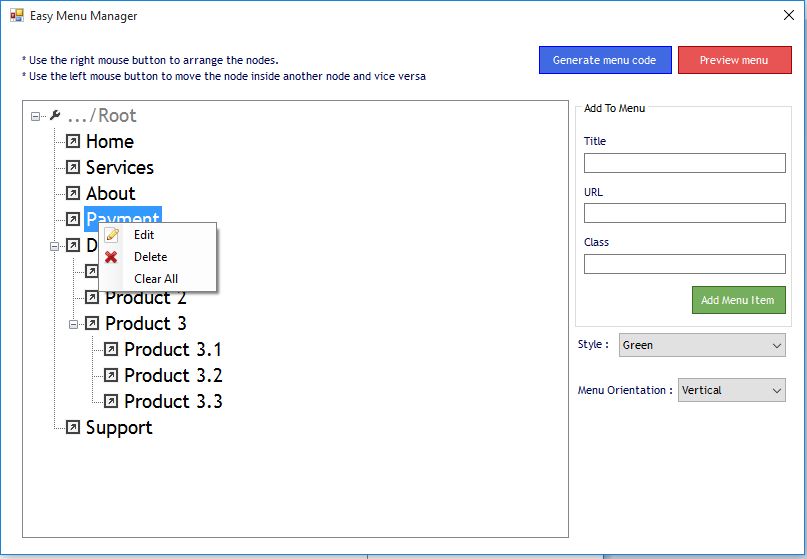Click the link icon beside Product 3.3
Image resolution: width=807 pixels, height=559 pixels.
(111, 401)
